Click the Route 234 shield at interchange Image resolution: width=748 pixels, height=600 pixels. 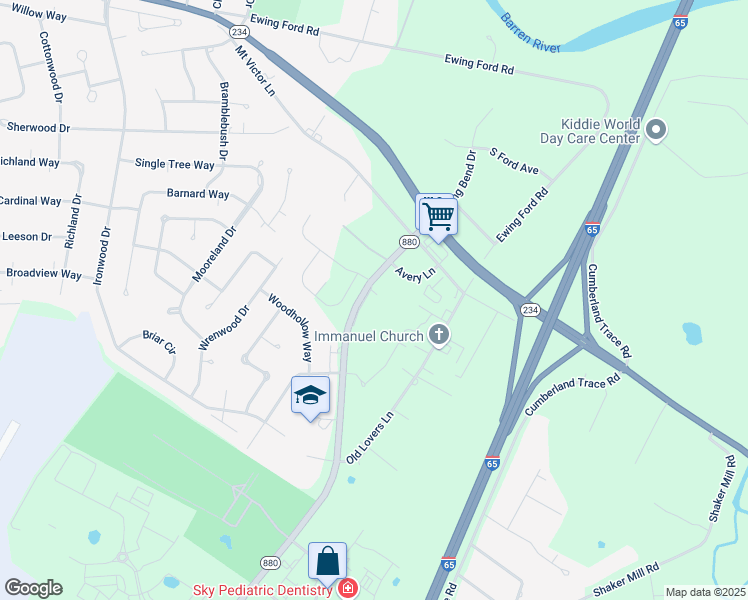click(530, 310)
